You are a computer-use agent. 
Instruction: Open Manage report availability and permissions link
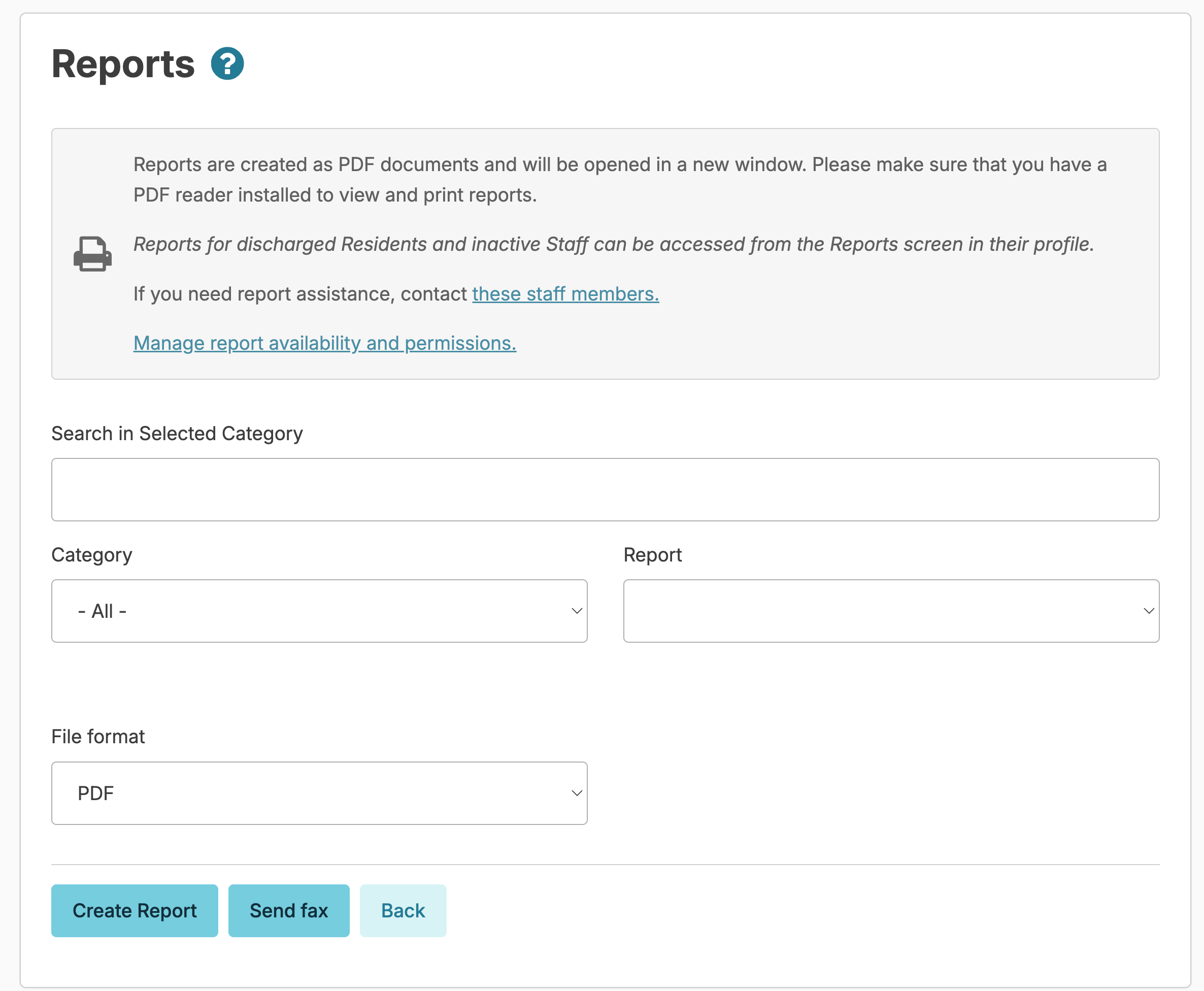tap(325, 343)
